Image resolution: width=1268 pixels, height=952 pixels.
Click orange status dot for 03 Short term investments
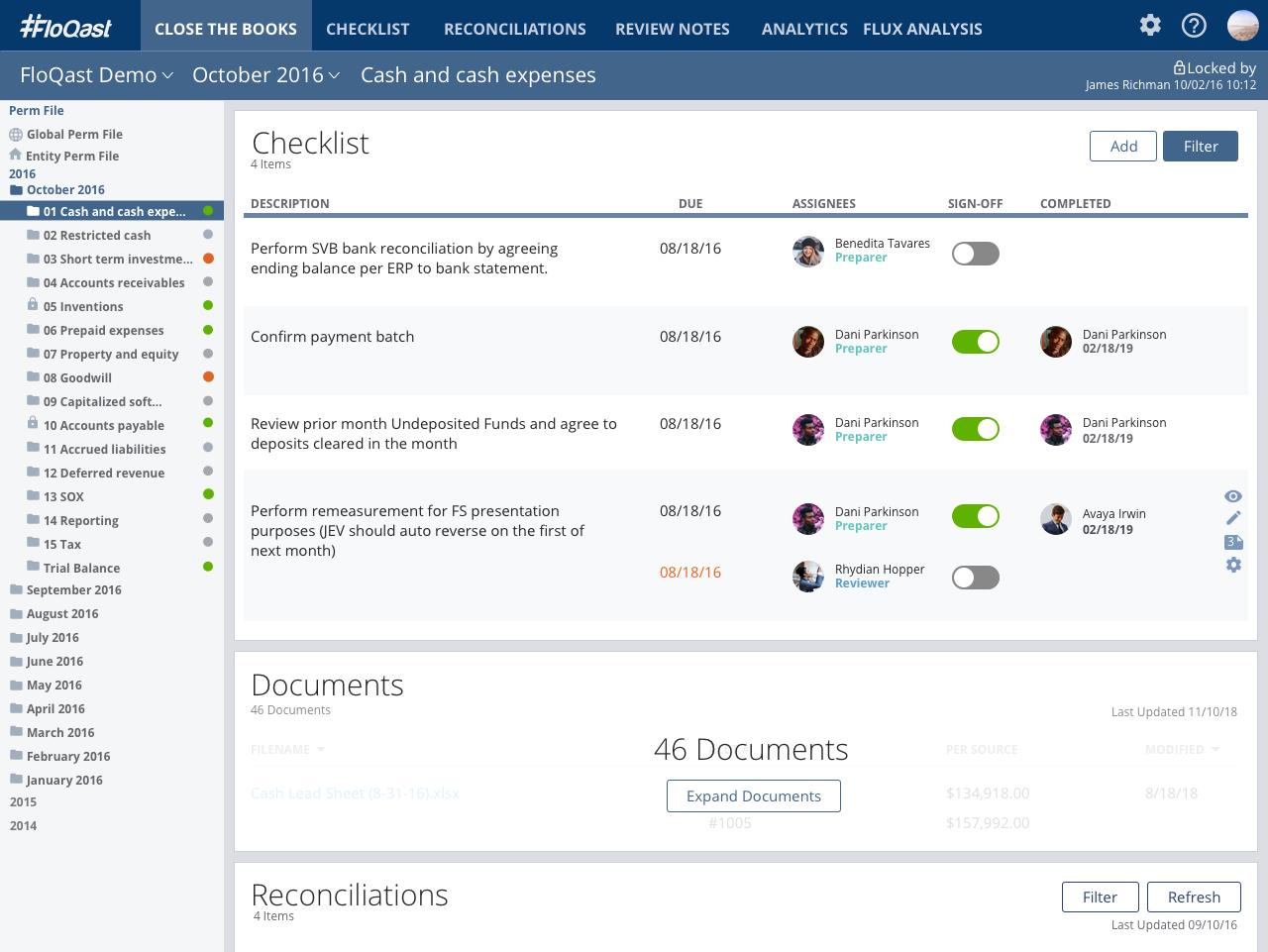point(208,259)
